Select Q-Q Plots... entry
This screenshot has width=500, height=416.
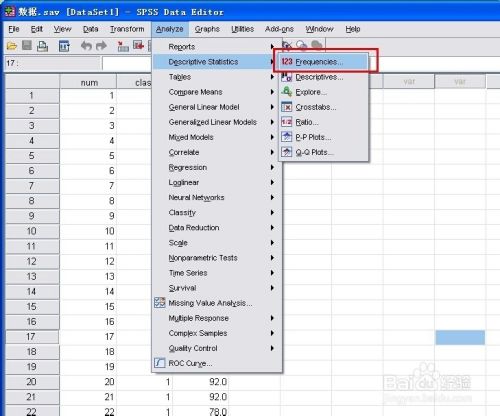[x=324, y=152]
